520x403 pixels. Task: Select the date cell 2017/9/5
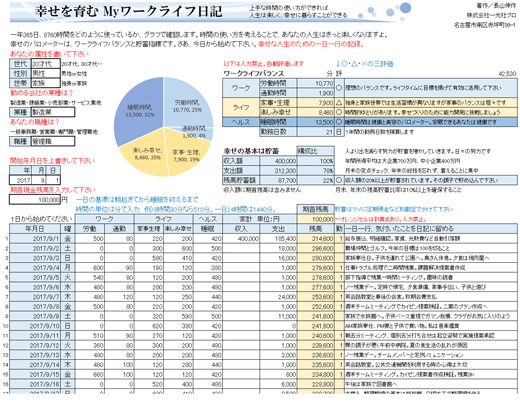(x=35, y=277)
